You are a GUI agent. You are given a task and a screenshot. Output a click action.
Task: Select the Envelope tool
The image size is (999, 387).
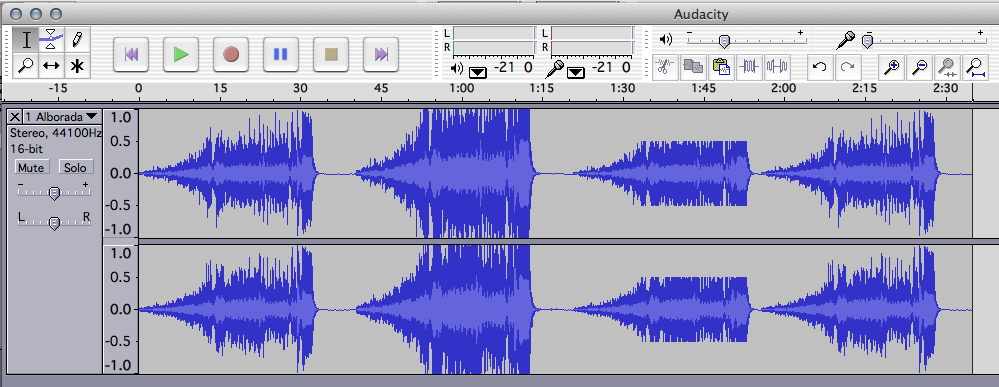[51, 40]
